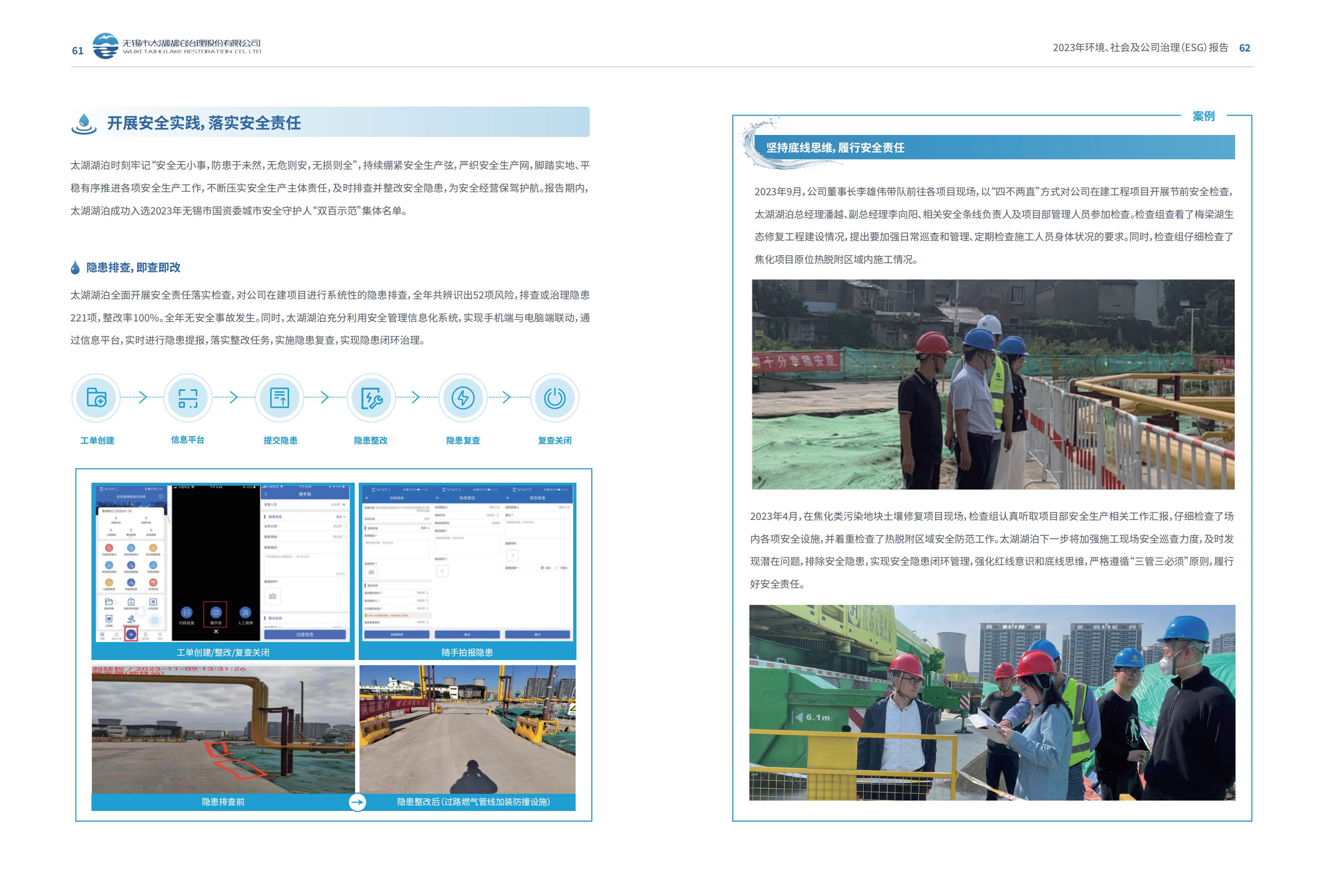
Task: Click the 隐患复查 lightning icon
Action: click(463, 398)
